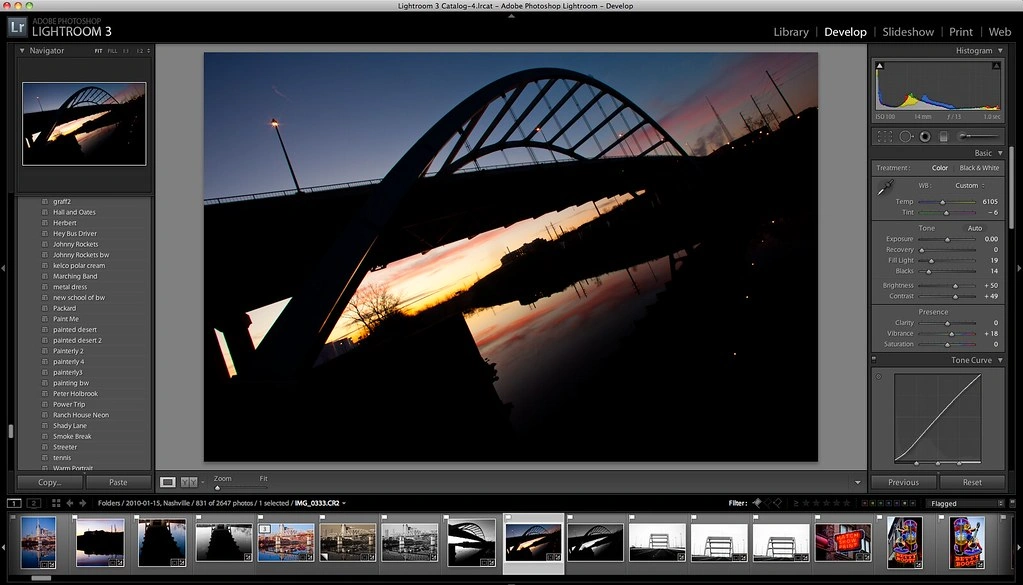
Task: Select the painted desert folder
Action: [x=76, y=328]
